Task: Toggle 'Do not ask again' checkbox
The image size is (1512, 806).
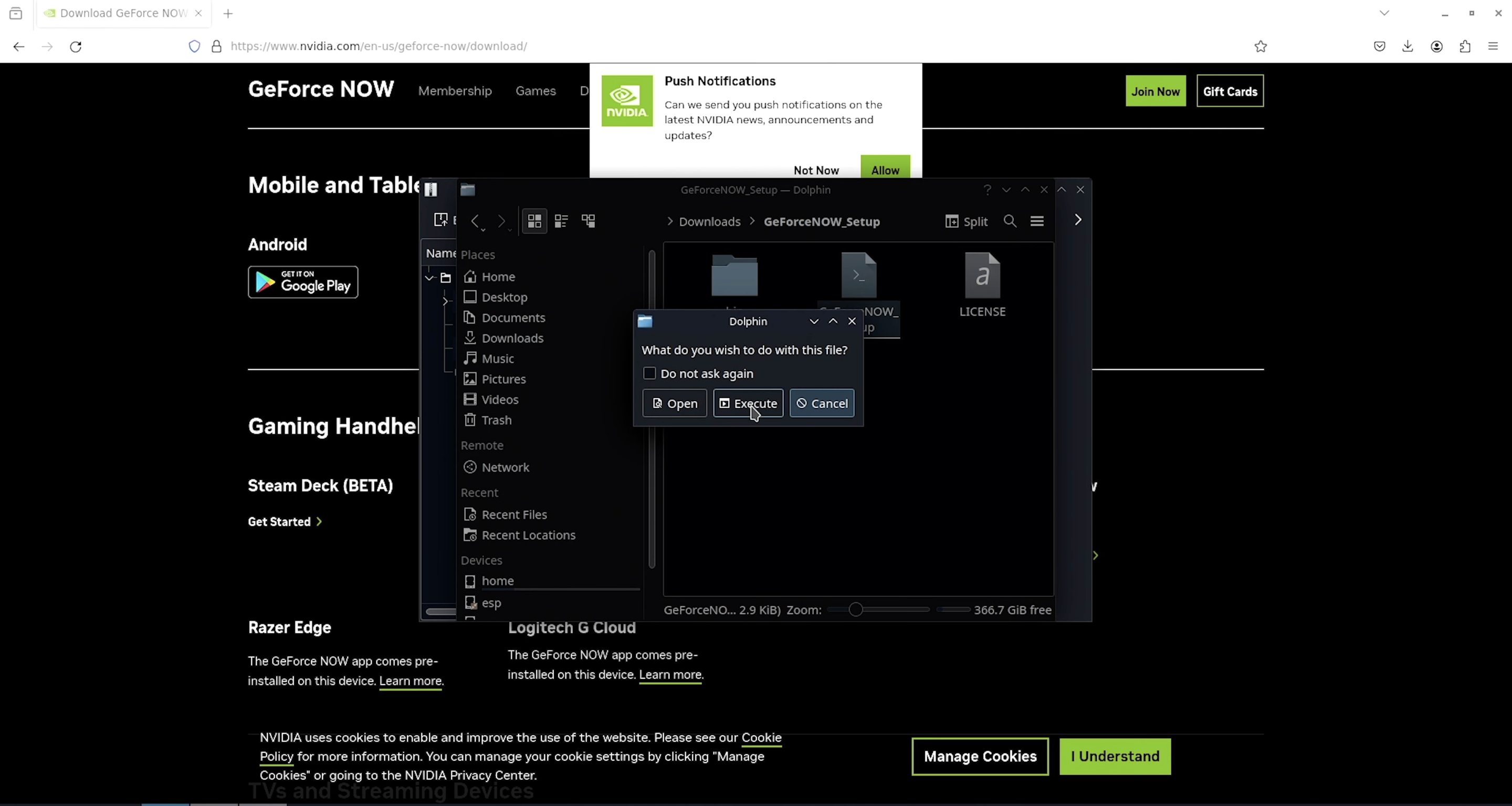Action: (650, 373)
